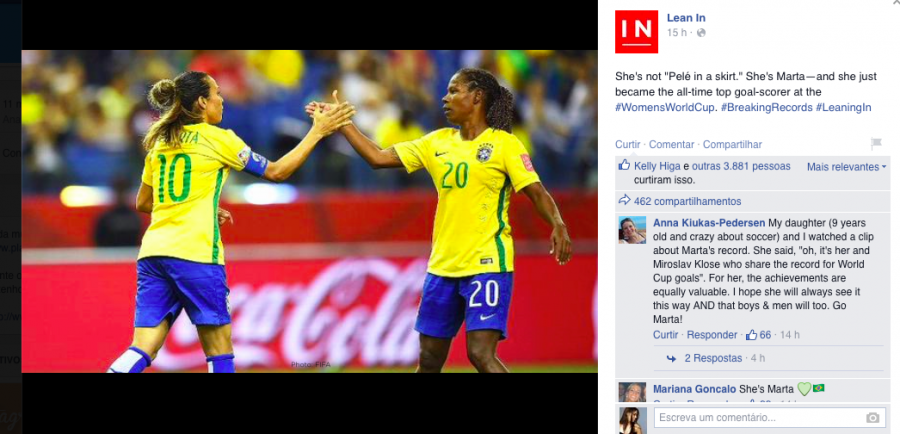Click Responder on Anna's comment
Viewport: 900px width, 434px height.
click(712, 335)
